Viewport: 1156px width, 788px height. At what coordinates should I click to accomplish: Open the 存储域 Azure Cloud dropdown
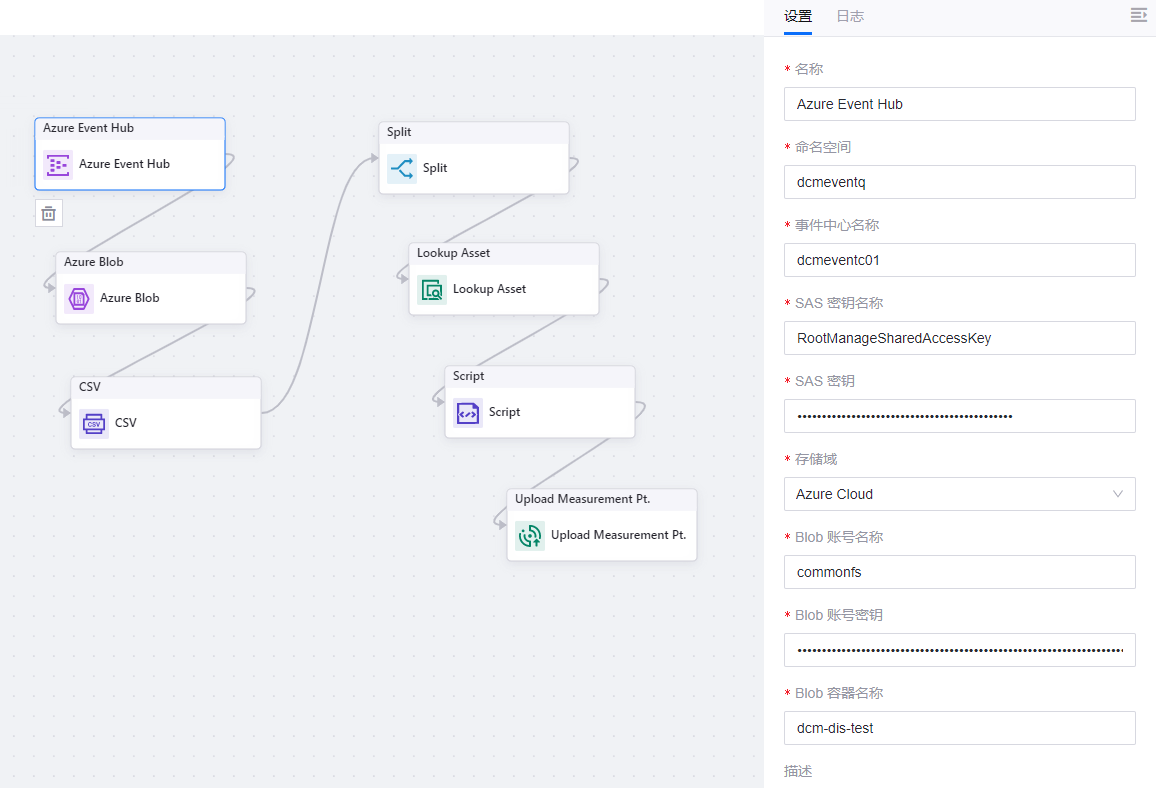pyautogui.click(x=959, y=494)
